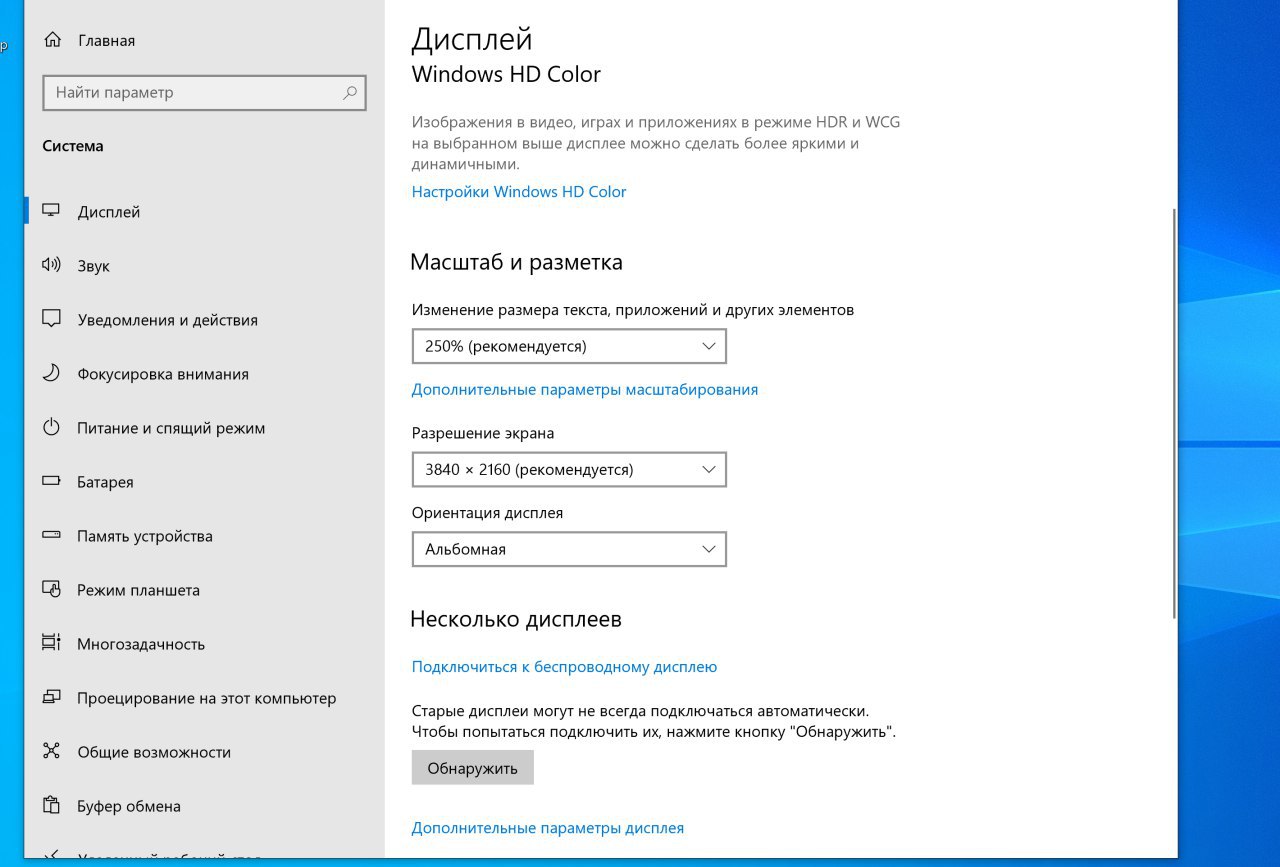Viewport: 1280px width, 867px height.
Task: Click the Звук speaker icon
Action: (51, 265)
